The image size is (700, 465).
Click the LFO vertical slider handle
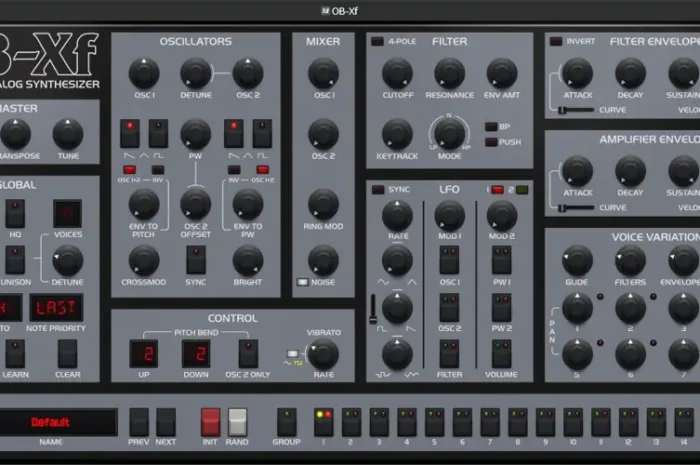coord(373,319)
